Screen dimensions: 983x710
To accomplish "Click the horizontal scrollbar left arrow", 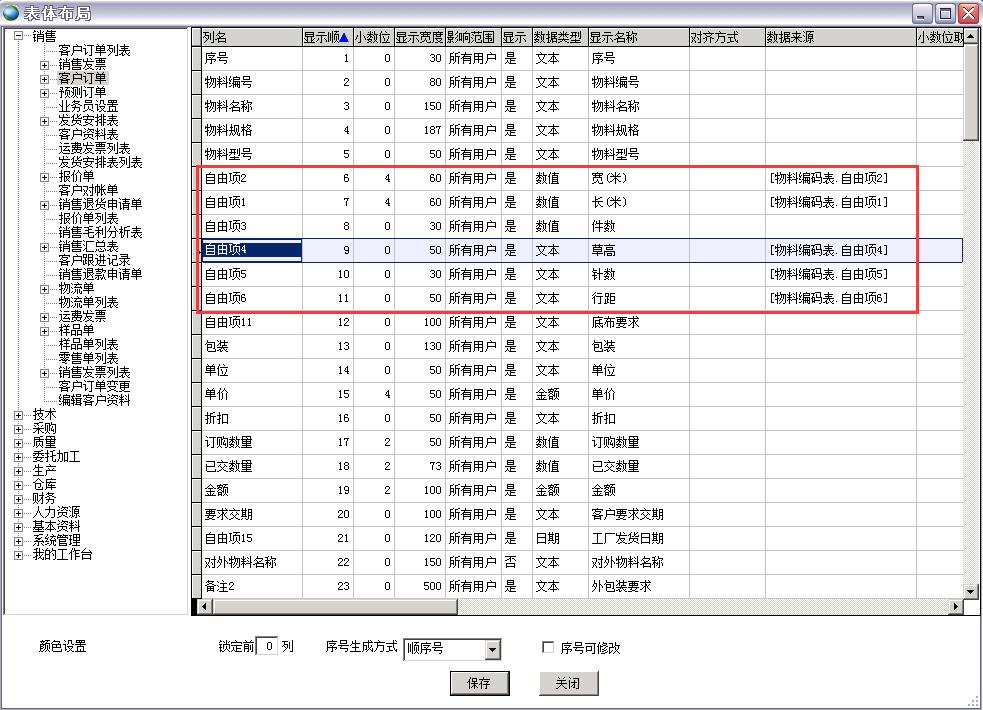I will [205, 607].
